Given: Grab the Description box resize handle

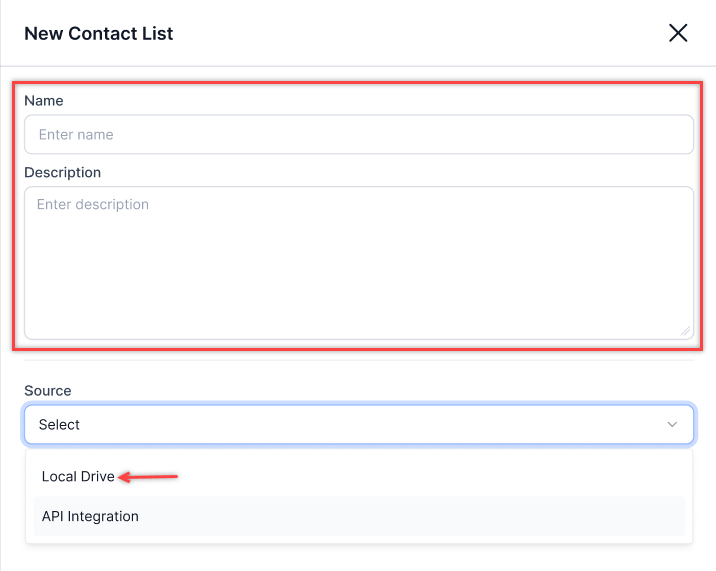Looking at the screenshot, I should click(685, 331).
